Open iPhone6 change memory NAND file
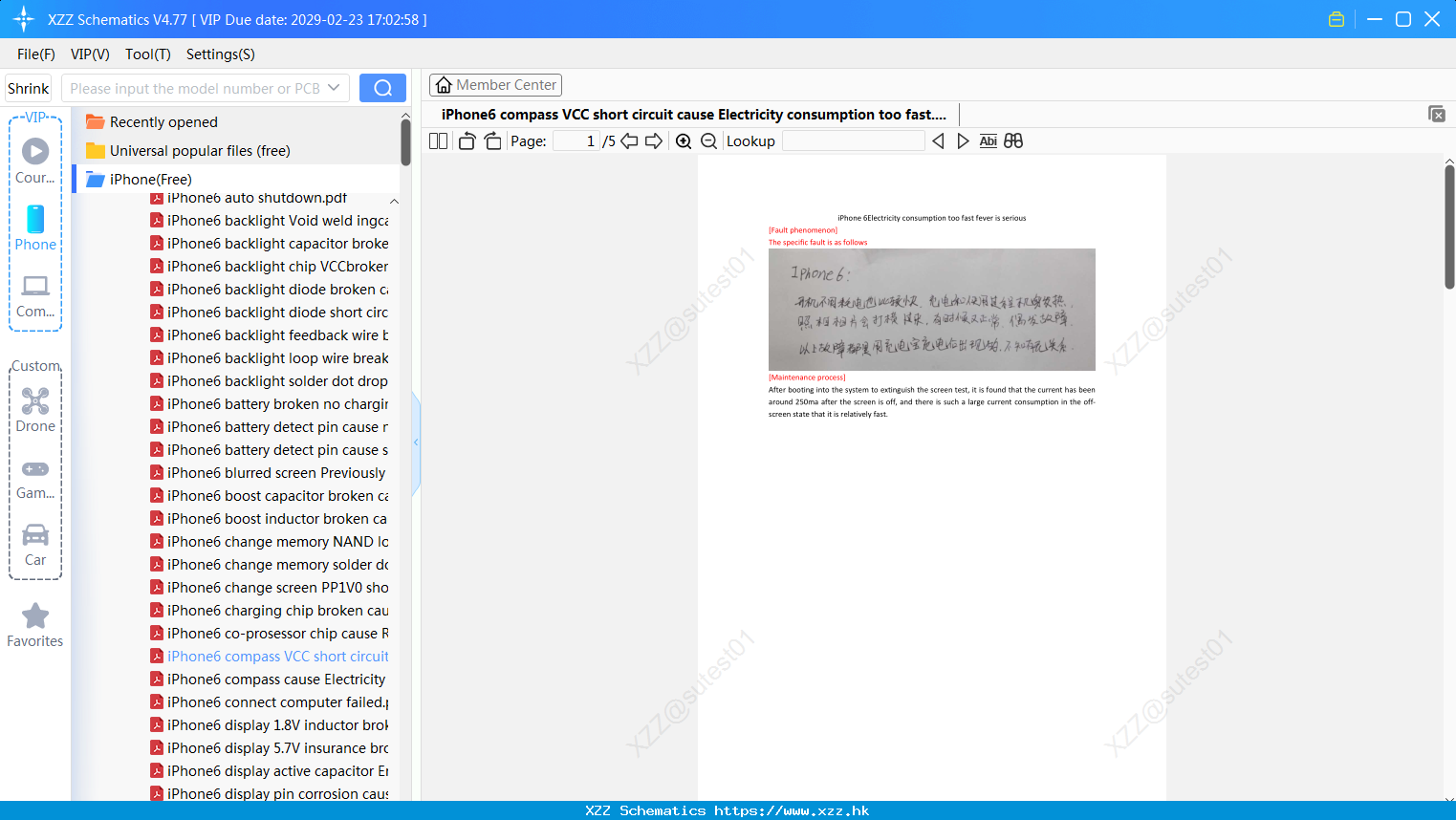Screen dimensions: 1456x820 [x=270, y=542]
